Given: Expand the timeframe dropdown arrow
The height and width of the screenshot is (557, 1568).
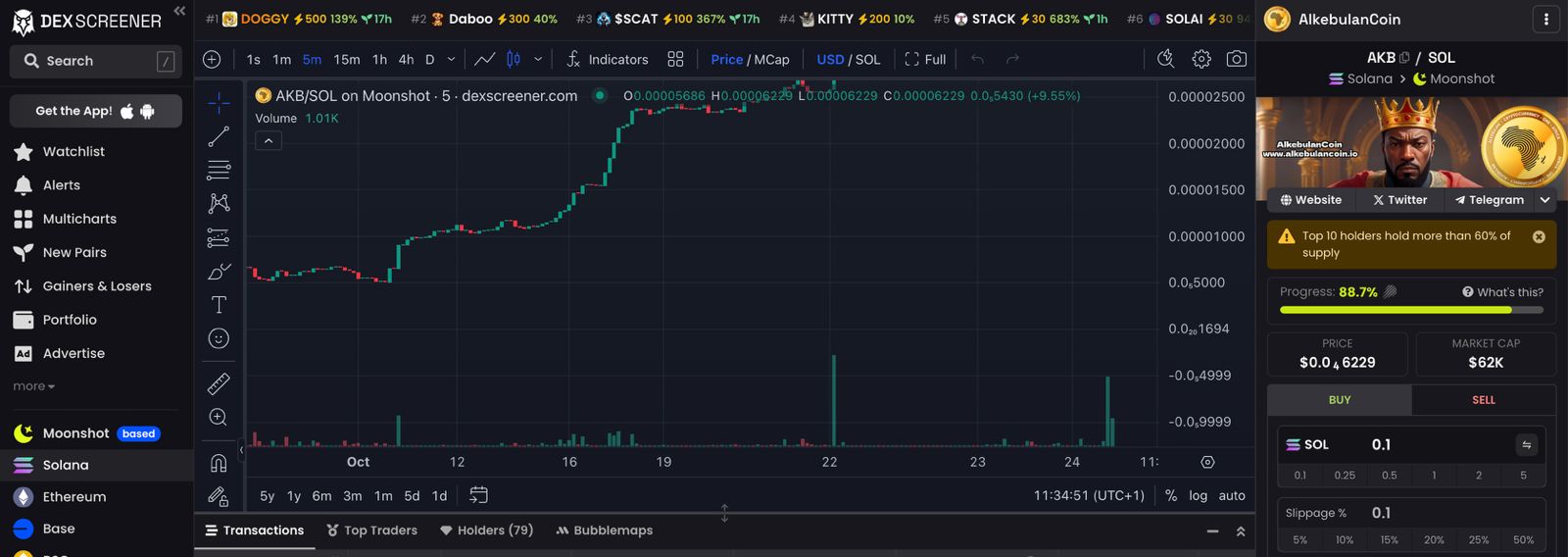Looking at the screenshot, I should (x=451, y=60).
